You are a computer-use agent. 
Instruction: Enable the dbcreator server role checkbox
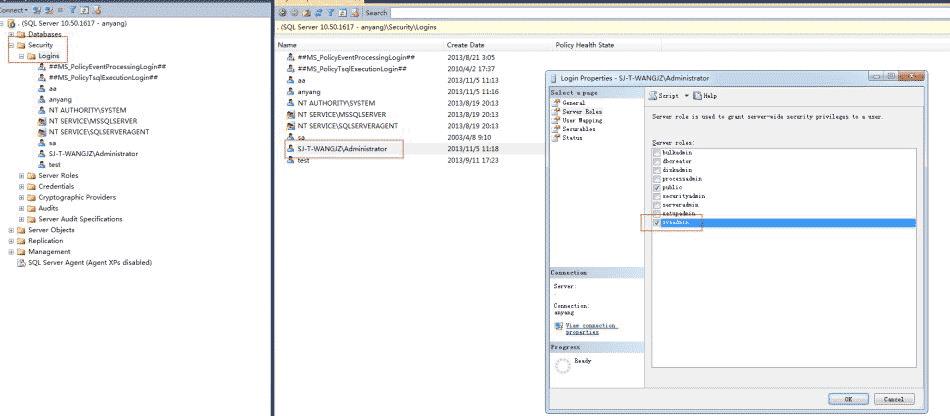655,160
